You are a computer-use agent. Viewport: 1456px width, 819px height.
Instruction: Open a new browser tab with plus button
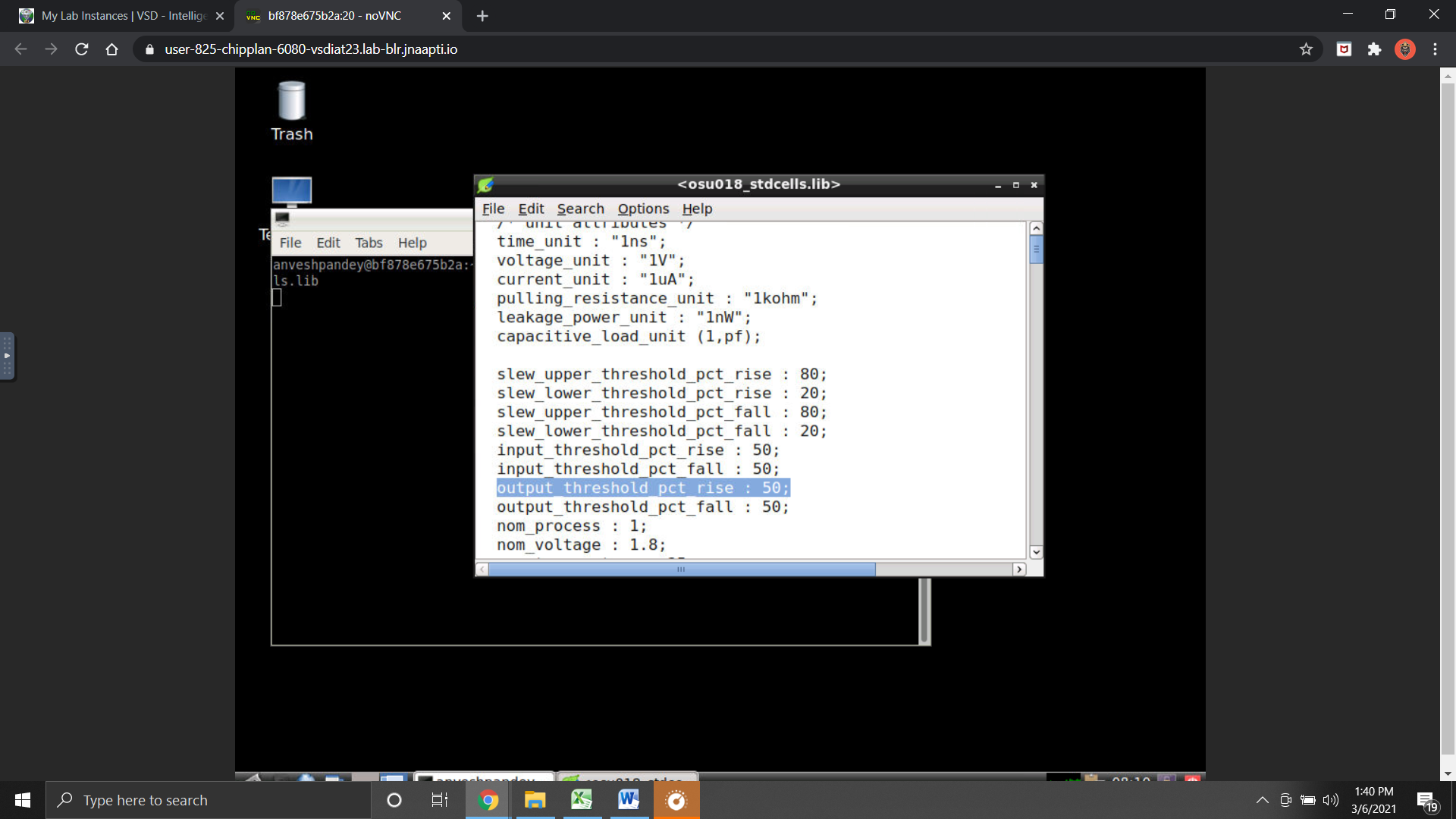(482, 15)
